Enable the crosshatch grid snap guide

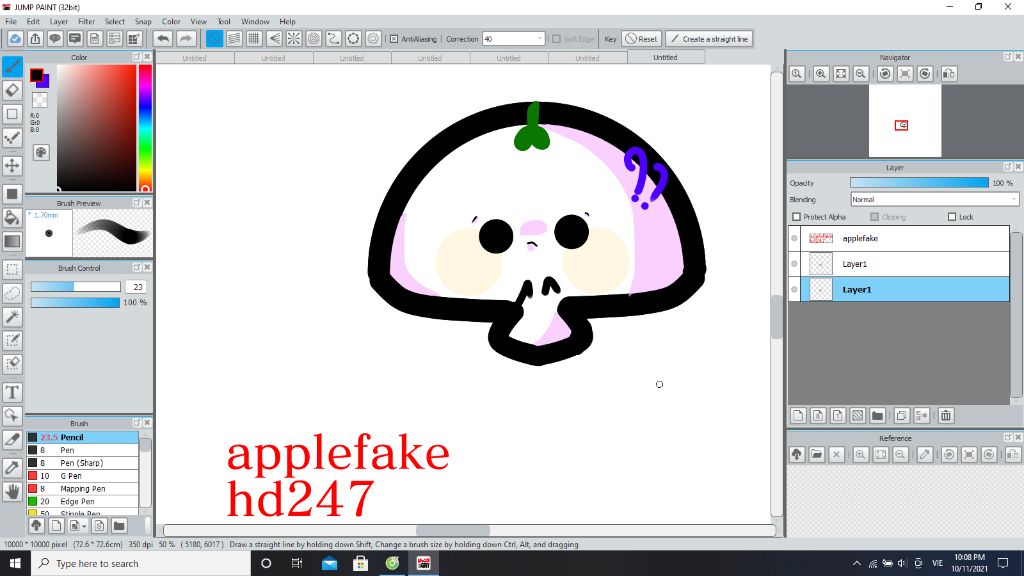click(254, 39)
